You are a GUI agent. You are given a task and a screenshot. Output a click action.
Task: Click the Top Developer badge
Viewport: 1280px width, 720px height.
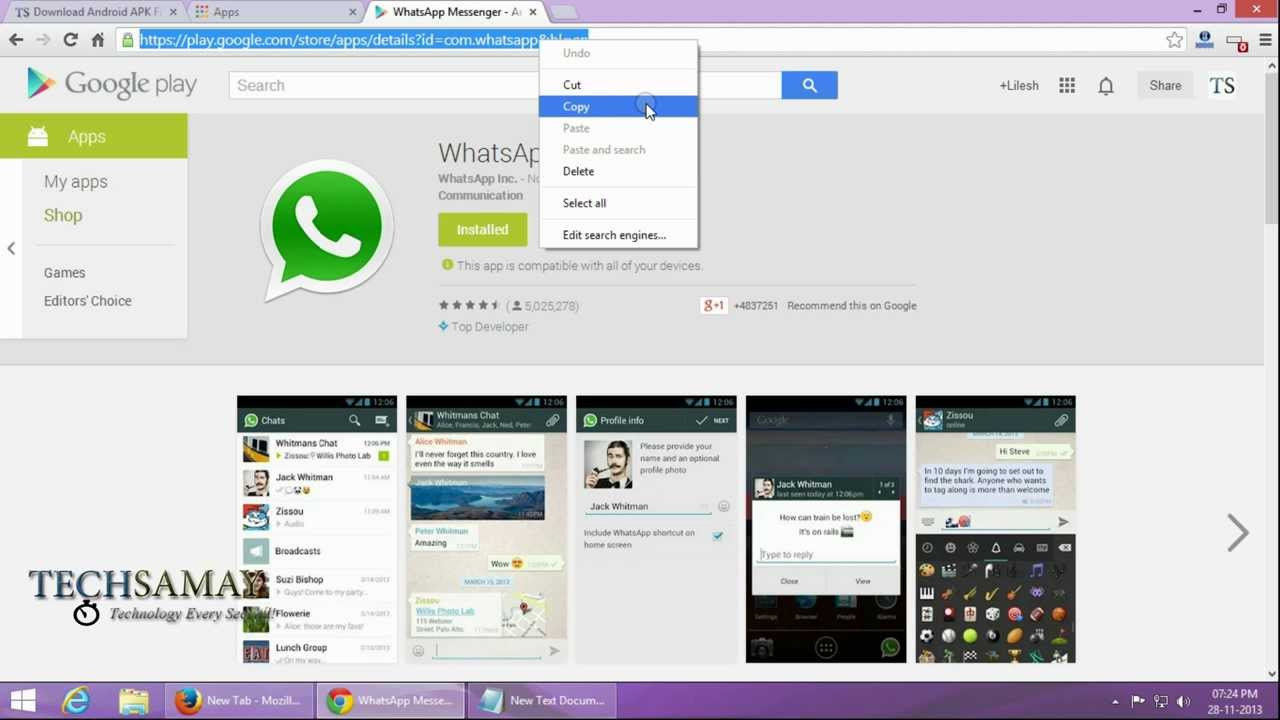483,327
